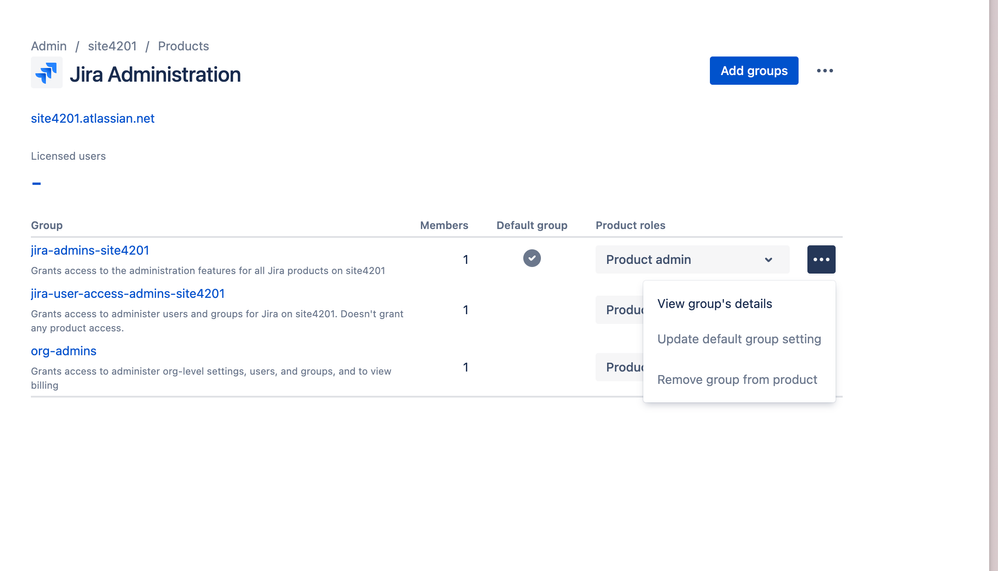The height and width of the screenshot is (571, 998).
Task: Click the chevron arrow in Product admin dropdown
Action: pos(768,260)
